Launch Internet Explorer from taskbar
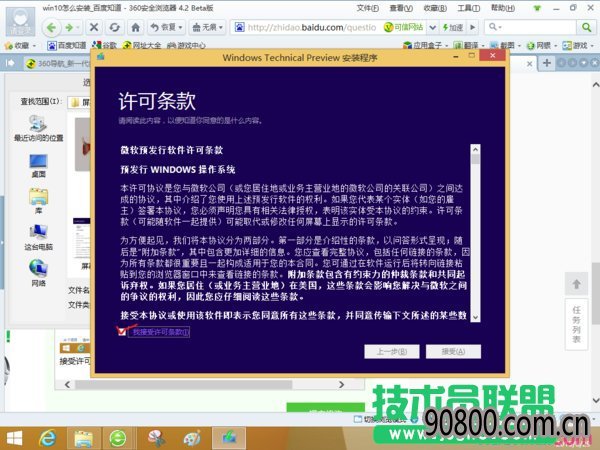Image resolution: width=600 pixels, height=450 pixels. [47, 438]
